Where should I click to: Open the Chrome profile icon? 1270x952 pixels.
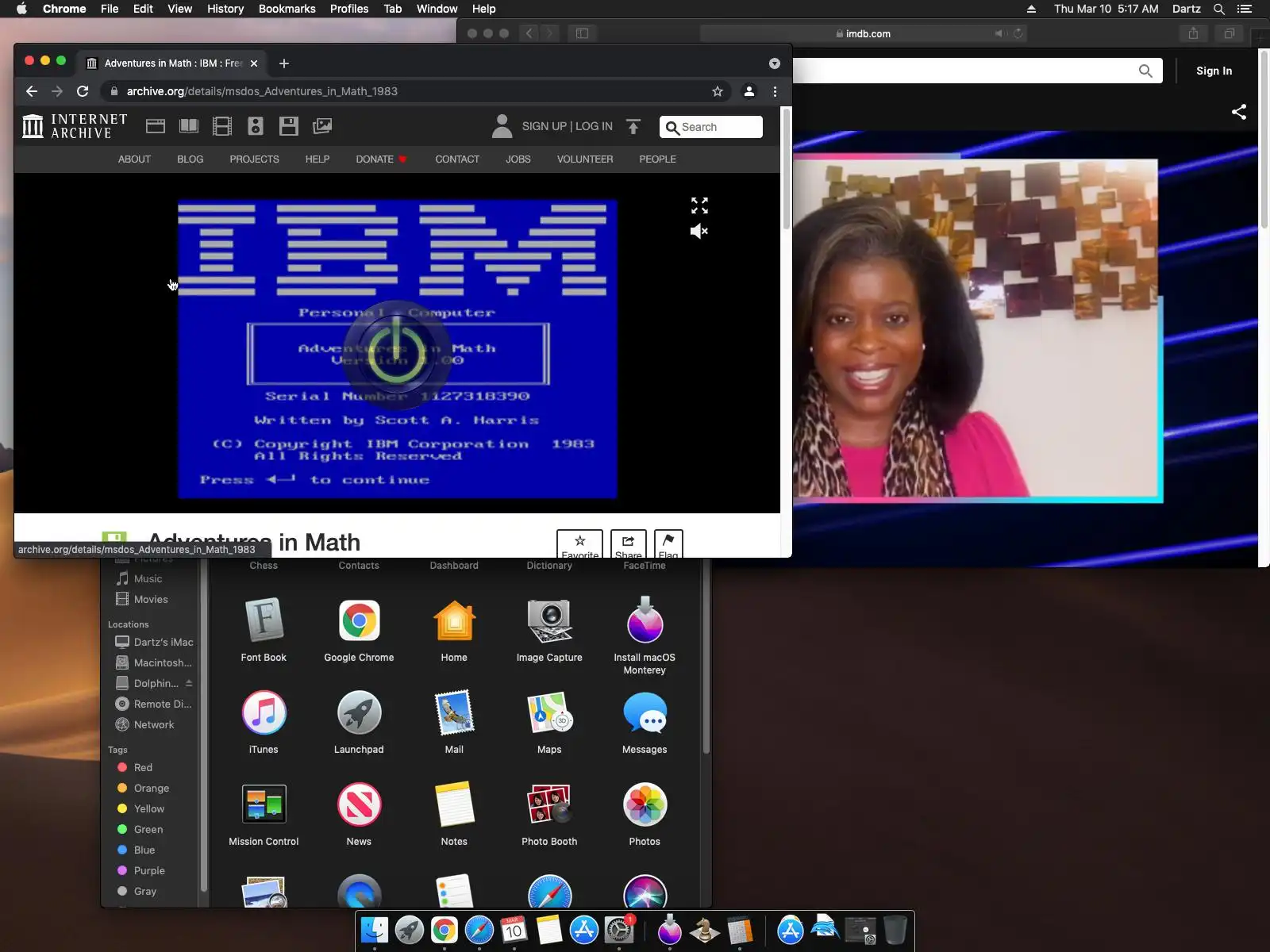coord(749,91)
